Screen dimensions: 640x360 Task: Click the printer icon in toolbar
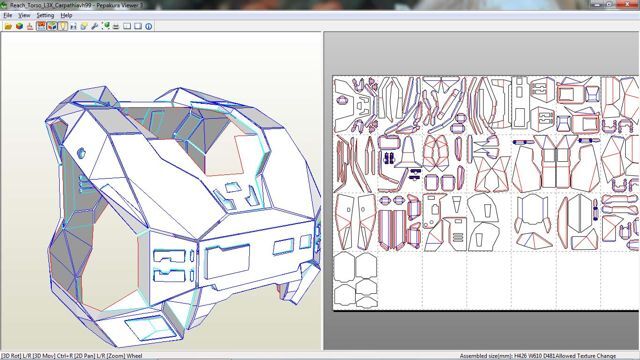116,26
